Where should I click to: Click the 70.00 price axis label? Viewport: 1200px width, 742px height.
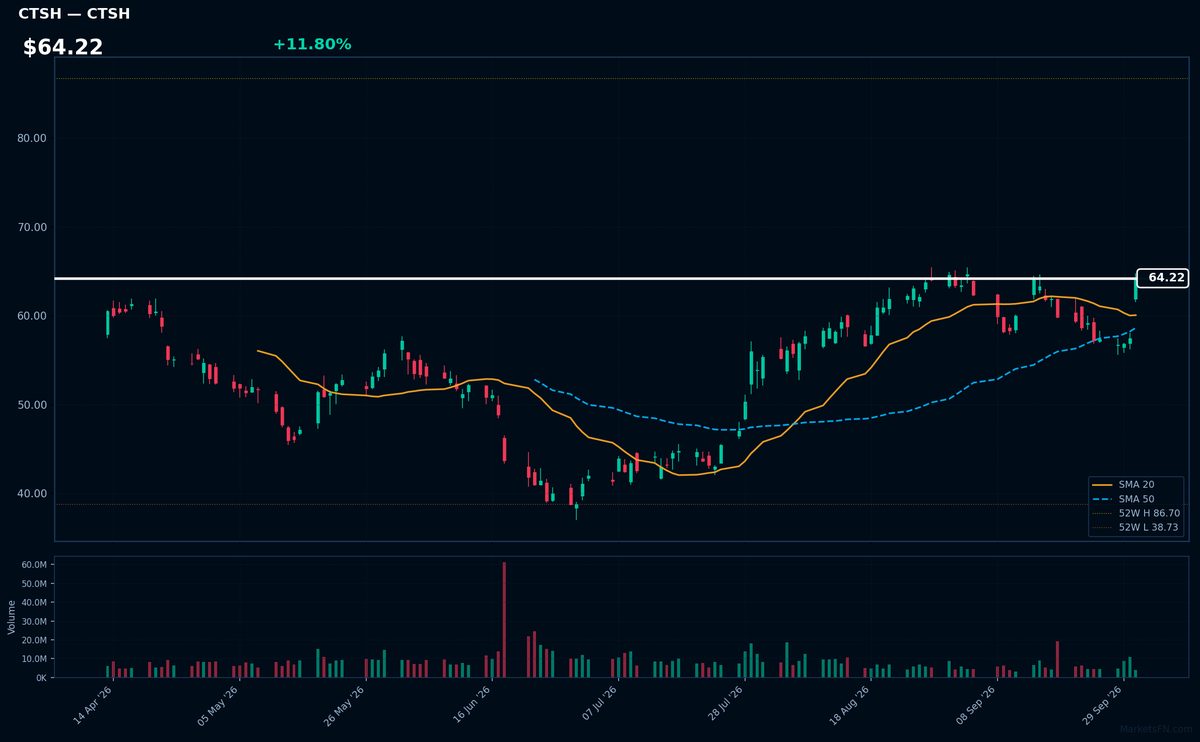32,227
